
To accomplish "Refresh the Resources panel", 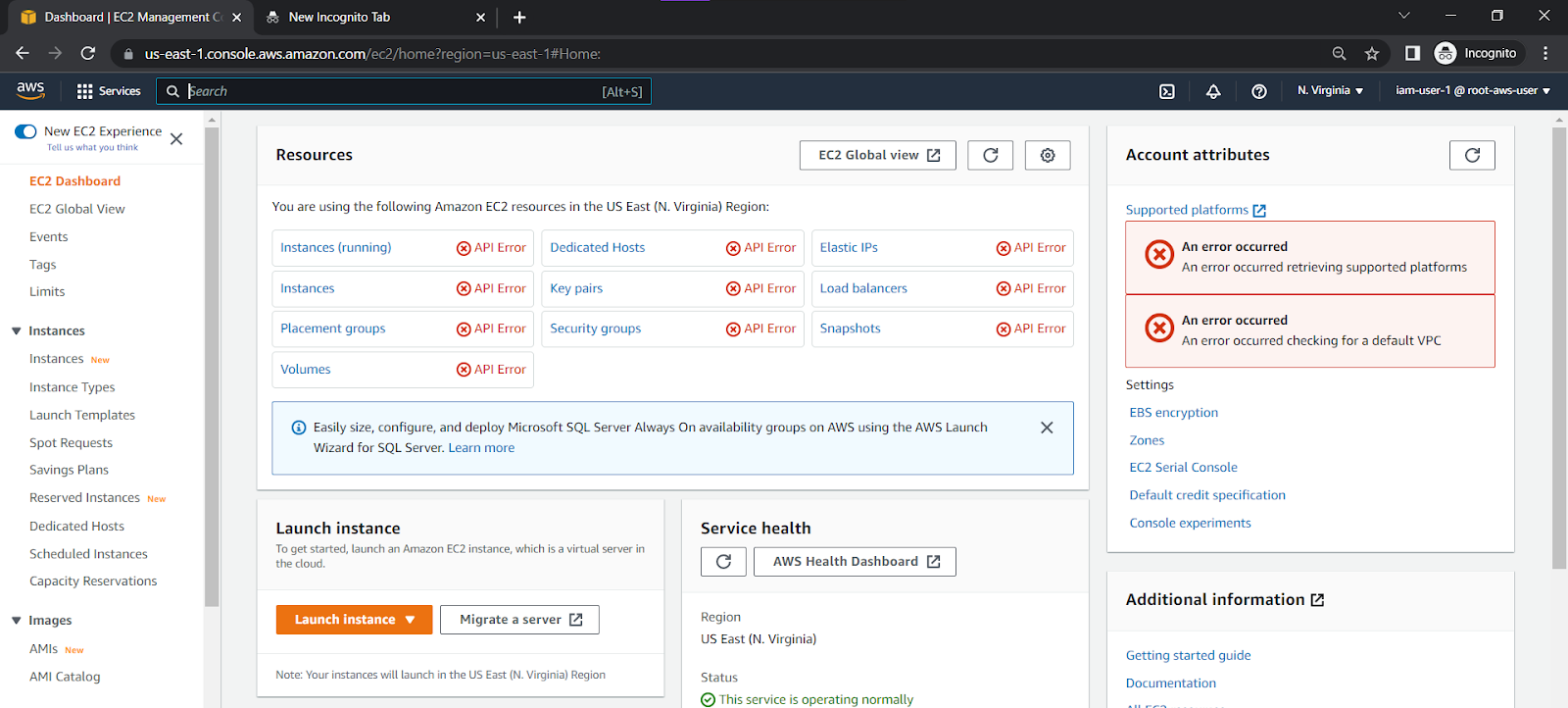I will pos(991,155).
